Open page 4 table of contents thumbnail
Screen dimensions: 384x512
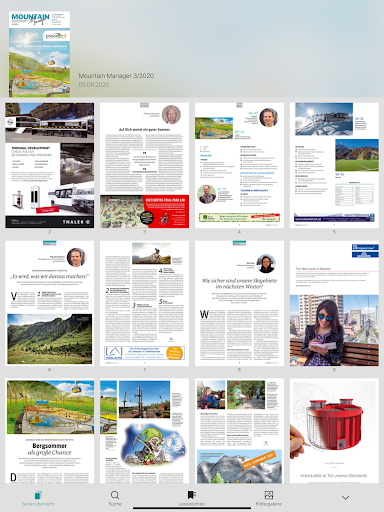coord(239,165)
